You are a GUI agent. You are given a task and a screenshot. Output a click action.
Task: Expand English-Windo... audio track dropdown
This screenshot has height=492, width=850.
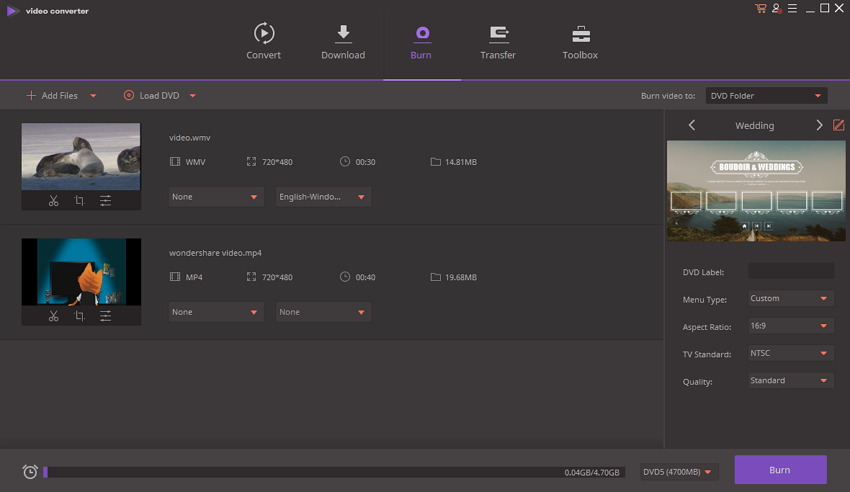coord(323,197)
